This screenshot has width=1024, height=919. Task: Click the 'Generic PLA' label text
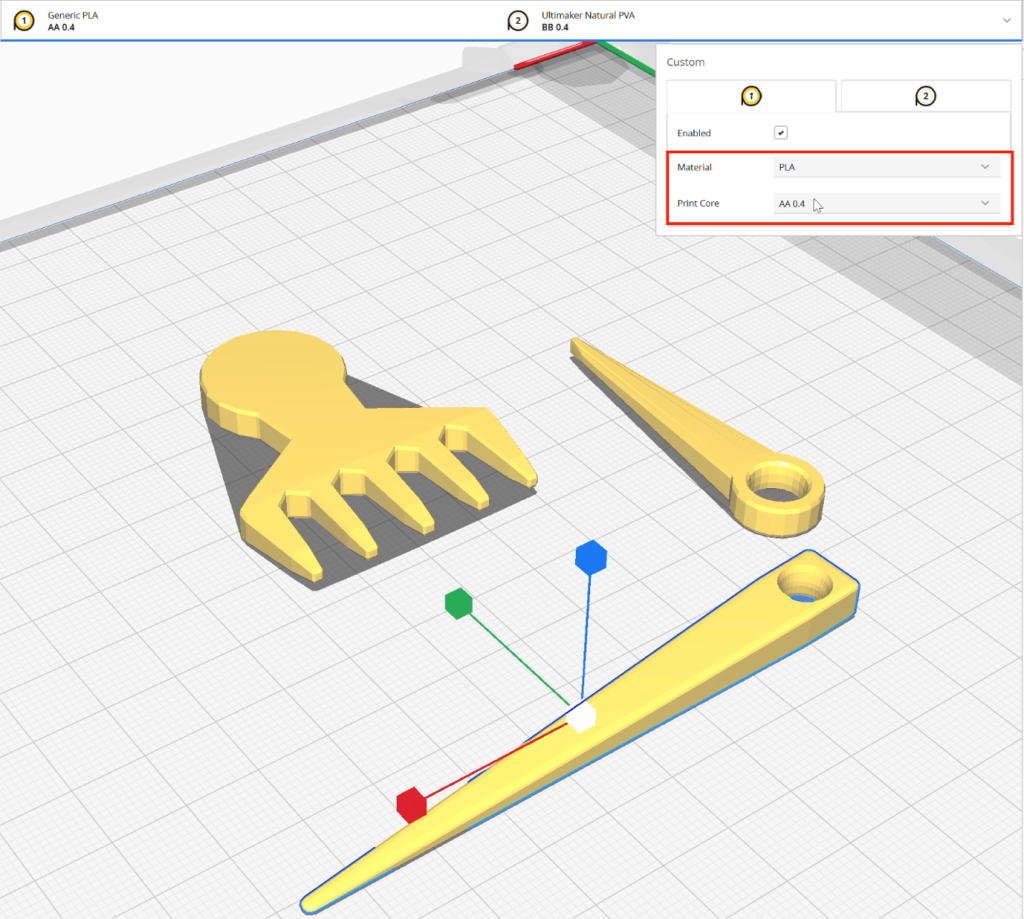pyautogui.click(x=72, y=15)
